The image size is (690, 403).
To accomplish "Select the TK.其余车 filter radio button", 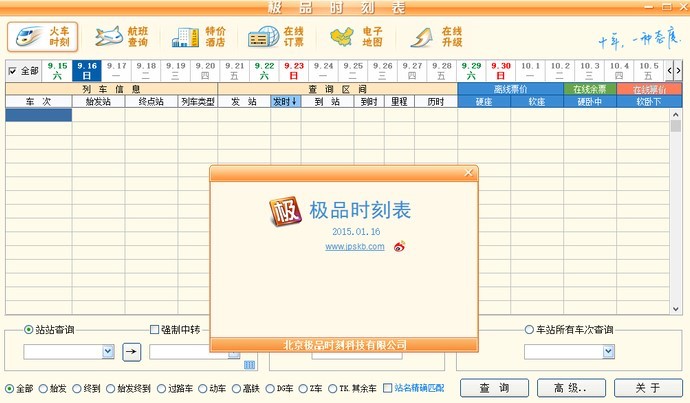I will (333, 388).
